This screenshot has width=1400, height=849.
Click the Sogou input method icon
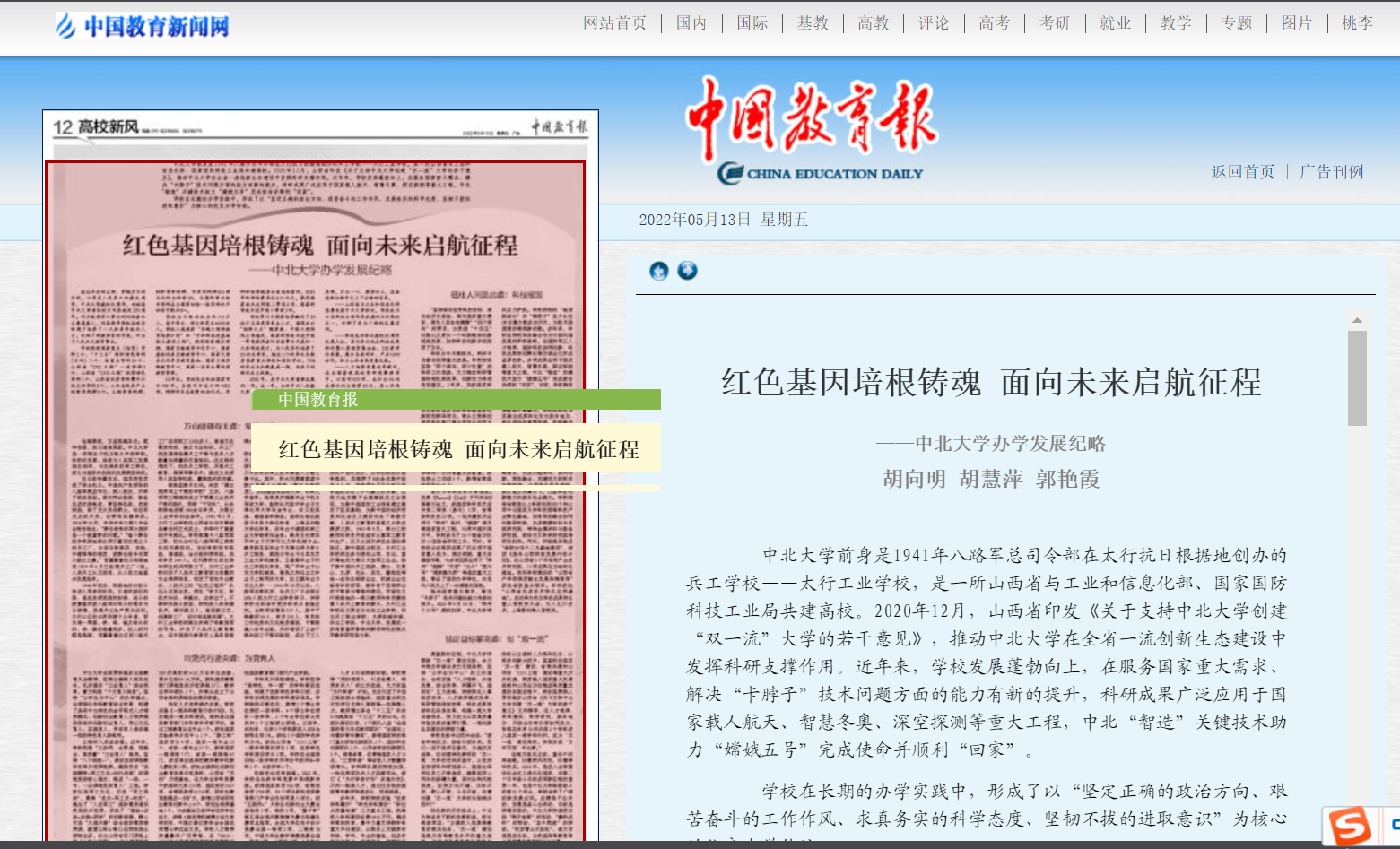[x=1349, y=826]
